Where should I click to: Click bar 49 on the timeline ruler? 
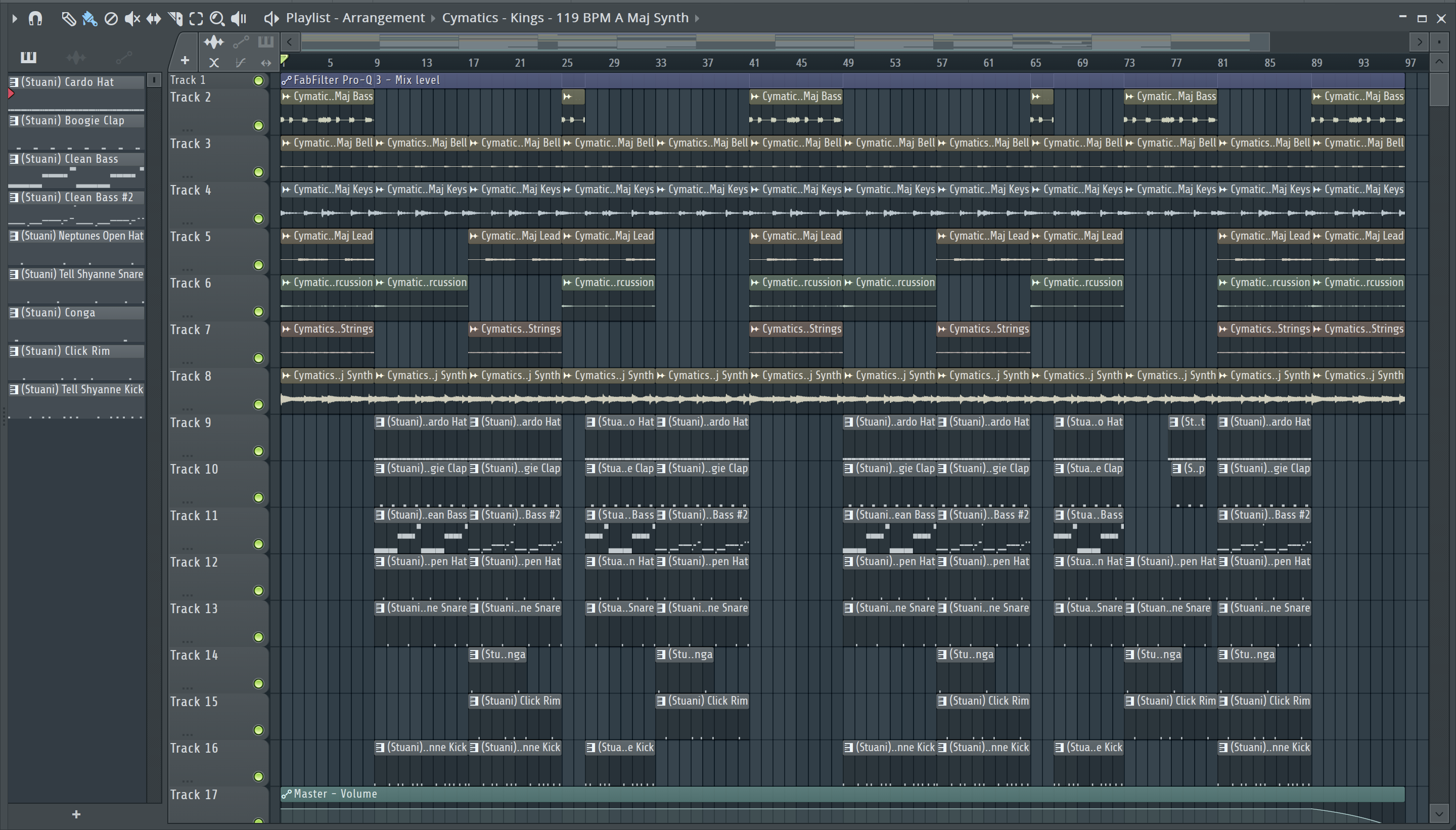tap(848, 63)
